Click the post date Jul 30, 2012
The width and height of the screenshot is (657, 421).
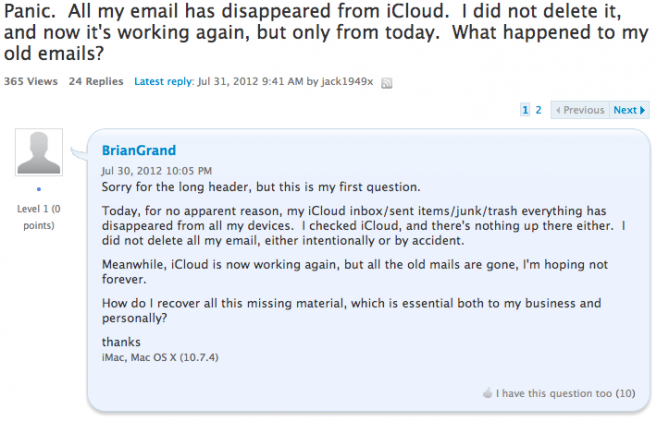click(x=156, y=172)
